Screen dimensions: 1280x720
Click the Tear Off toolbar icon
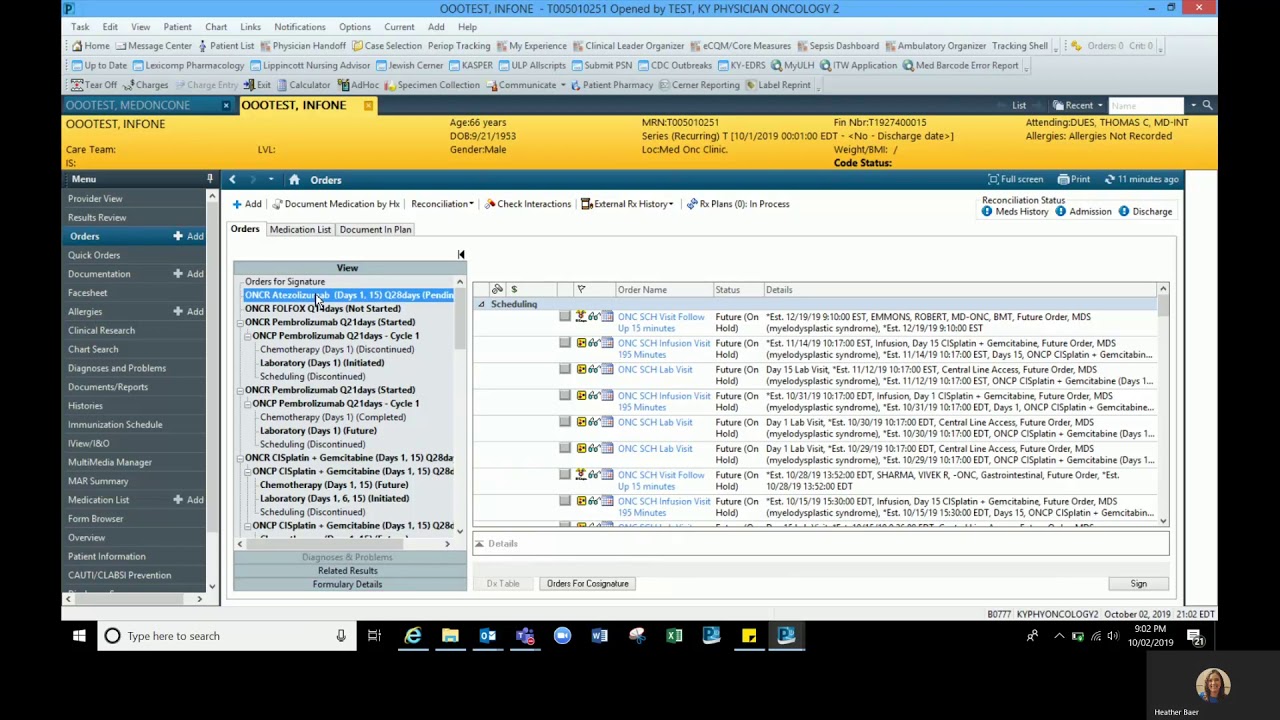pyautogui.click(x=94, y=85)
